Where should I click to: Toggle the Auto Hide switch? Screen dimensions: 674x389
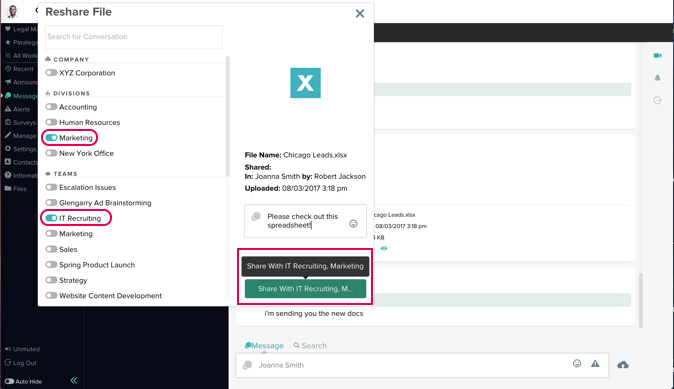coord(9,381)
